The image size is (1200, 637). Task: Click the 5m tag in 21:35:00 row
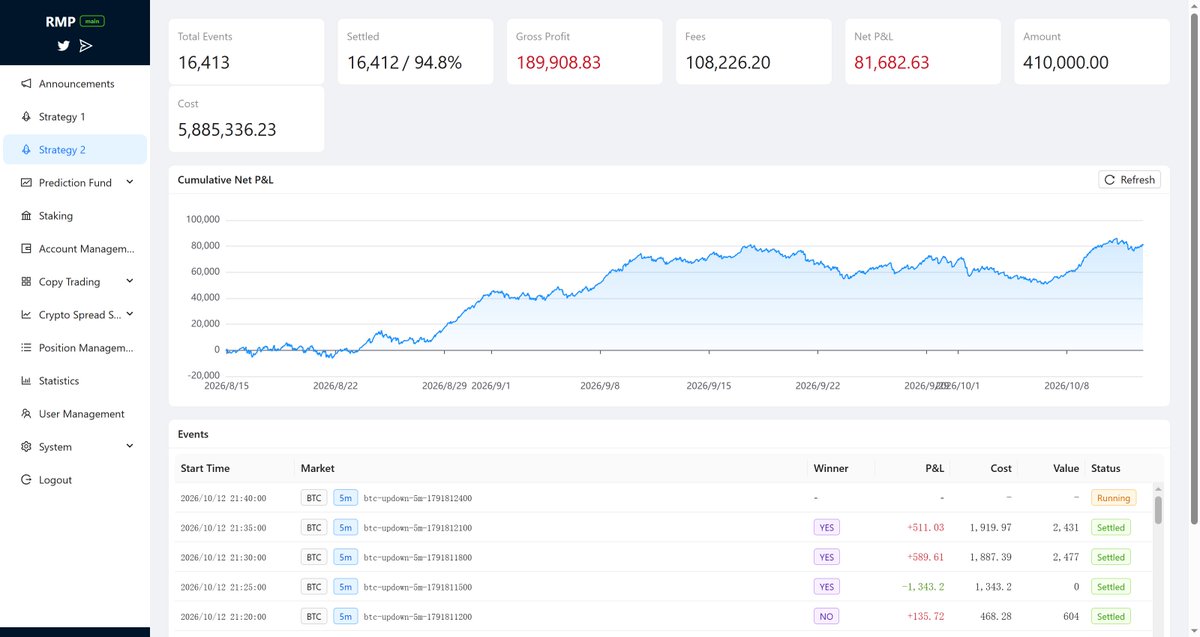coord(345,528)
